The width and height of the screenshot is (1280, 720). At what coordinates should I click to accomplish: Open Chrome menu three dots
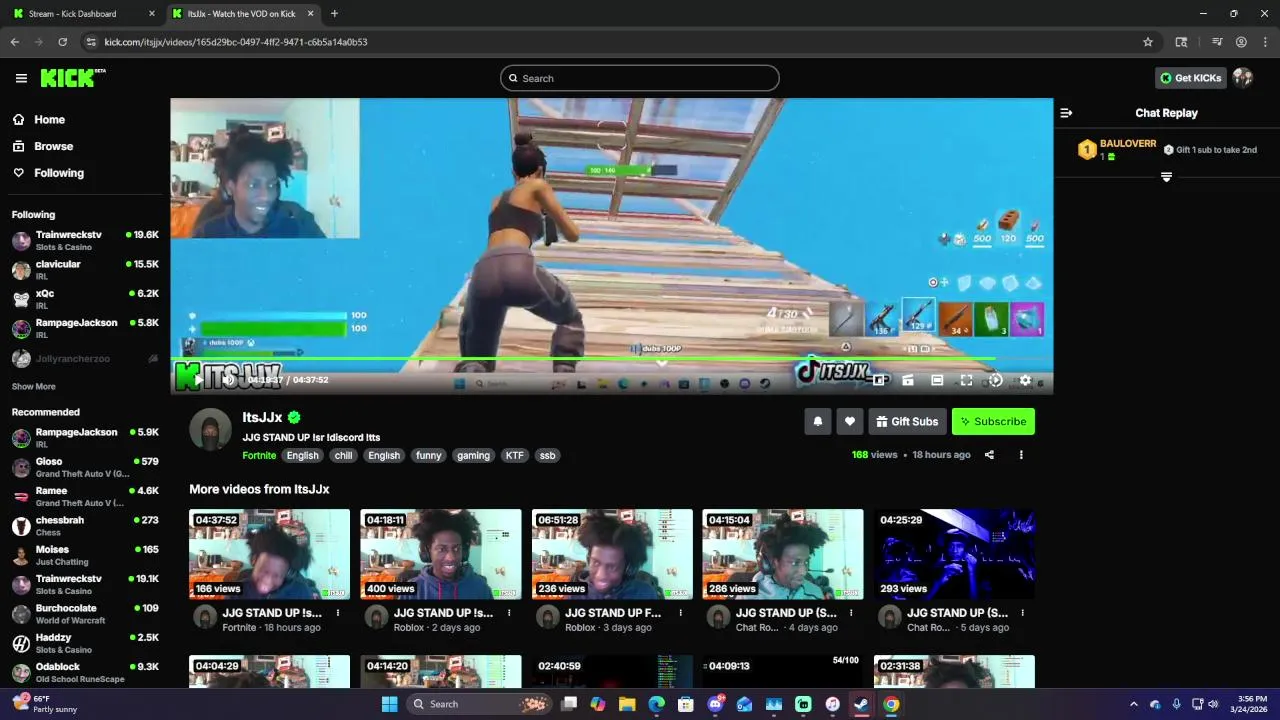pyautogui.click(x=1265, y=42)
